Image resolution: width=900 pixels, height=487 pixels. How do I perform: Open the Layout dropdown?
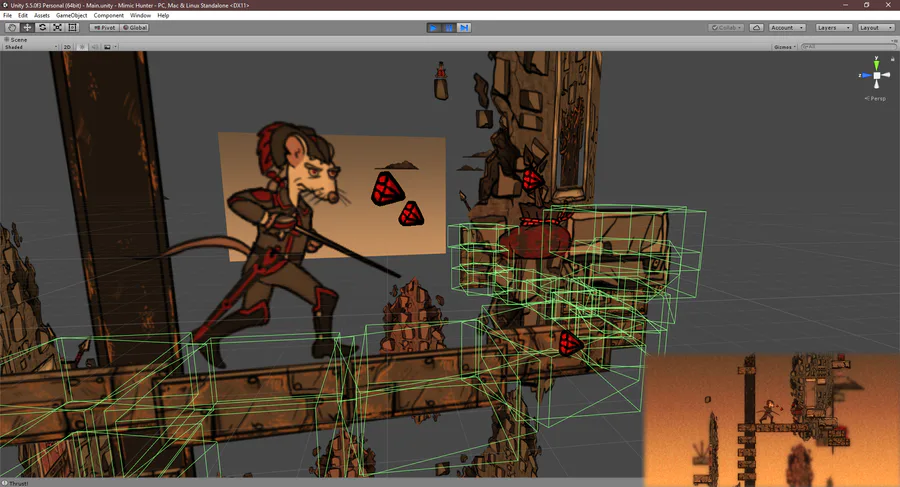click(x=876, y=28)
